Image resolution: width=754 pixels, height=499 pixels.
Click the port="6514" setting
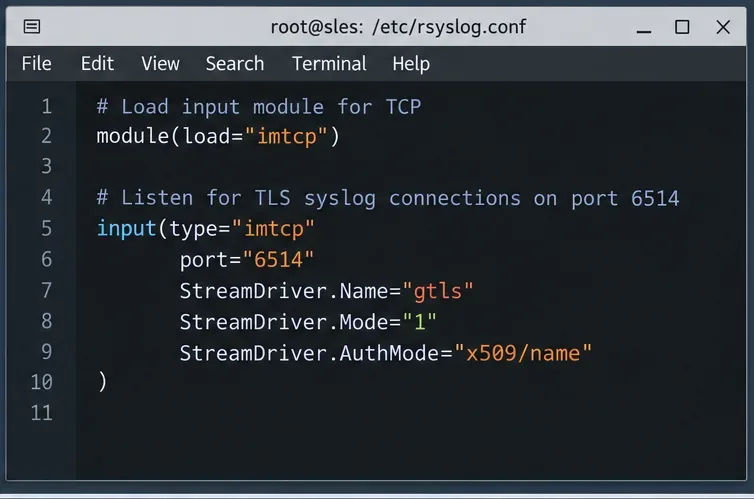(247, 260)
